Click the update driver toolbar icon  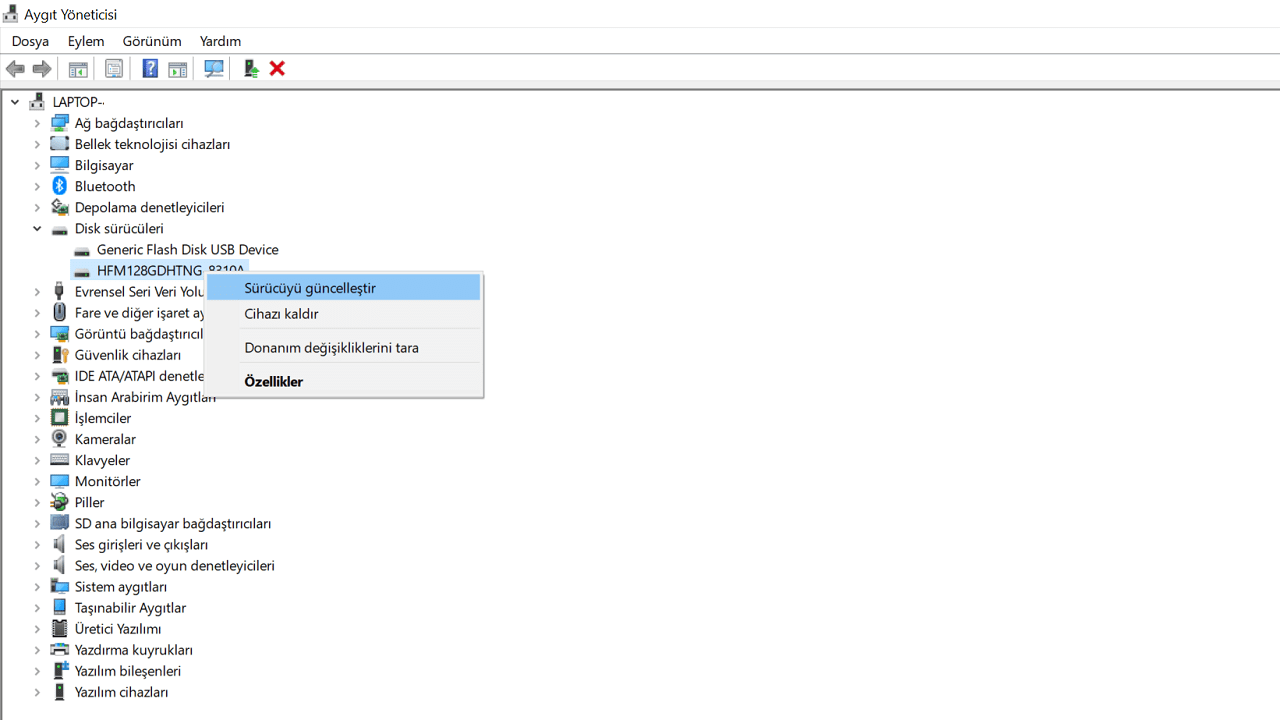[x=251, y=69]
